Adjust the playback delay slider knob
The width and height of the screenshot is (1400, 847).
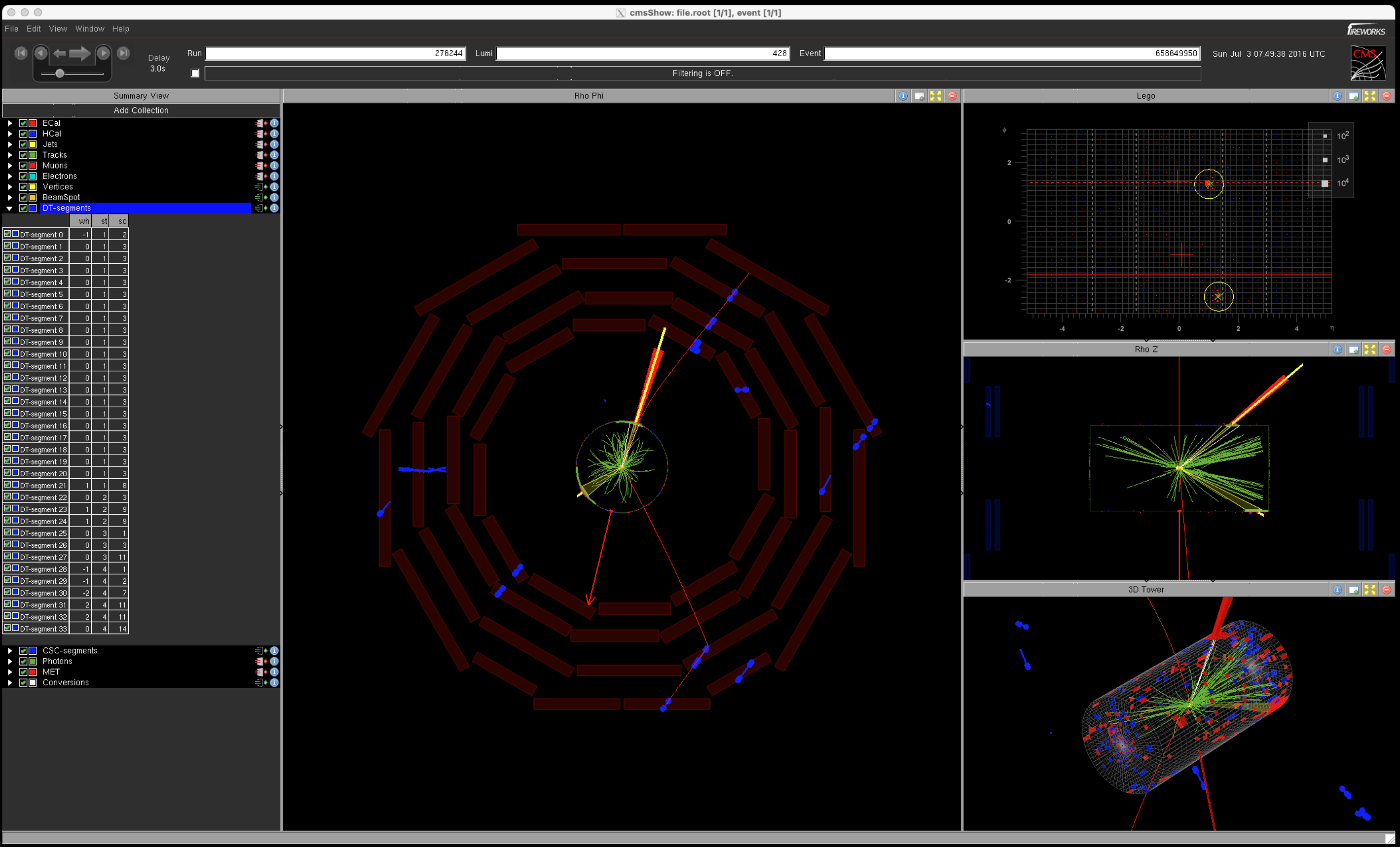pyautogui.click(x=60, y=73)
